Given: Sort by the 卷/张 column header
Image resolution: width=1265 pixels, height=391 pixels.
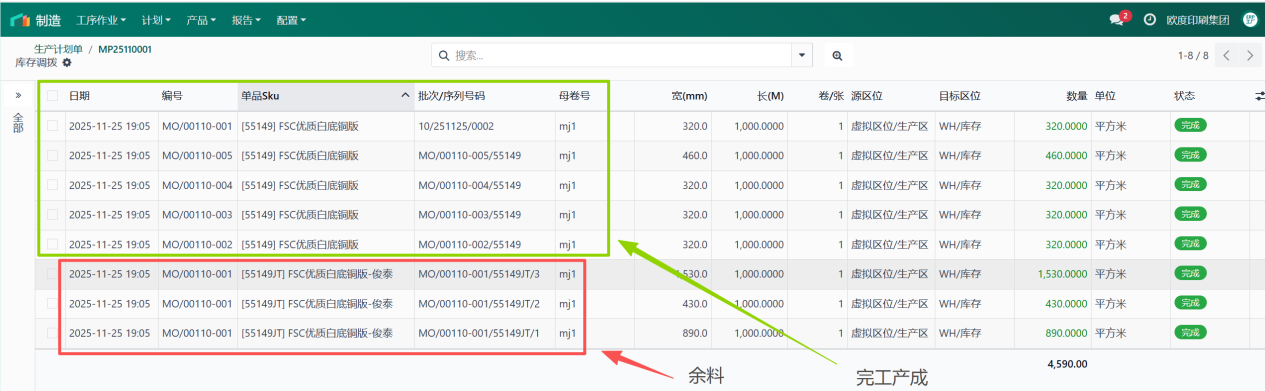Looking at the screenshot, I should coord(818,96).
